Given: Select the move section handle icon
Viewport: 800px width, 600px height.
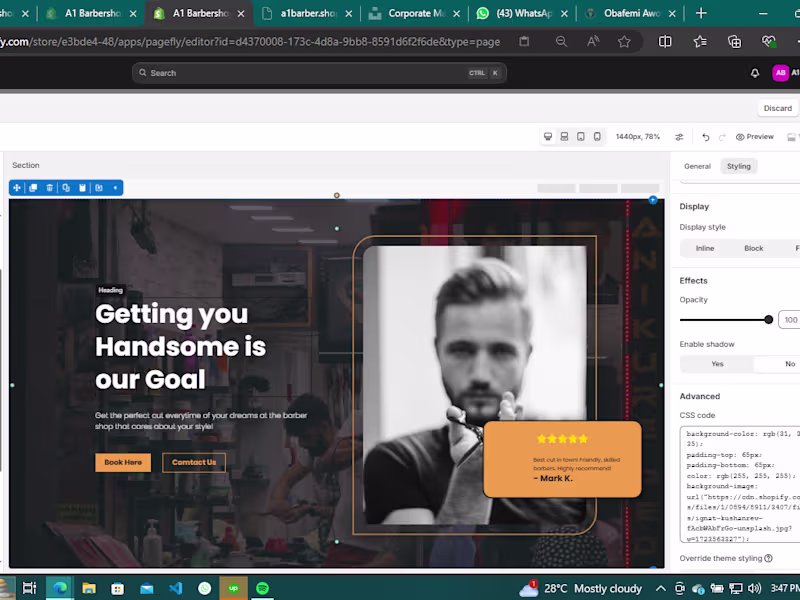Looking at the screenshot, I should point(17,187).
